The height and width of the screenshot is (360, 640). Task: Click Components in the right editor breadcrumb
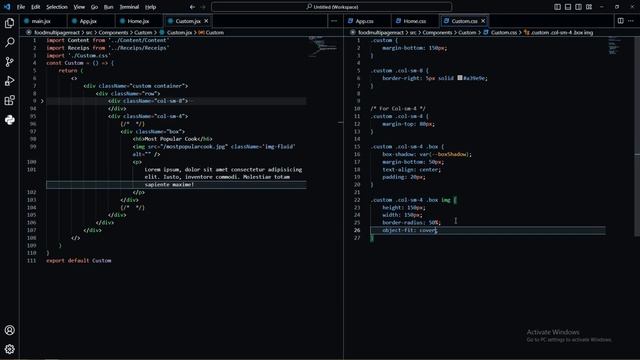click(x=437, y=32)
